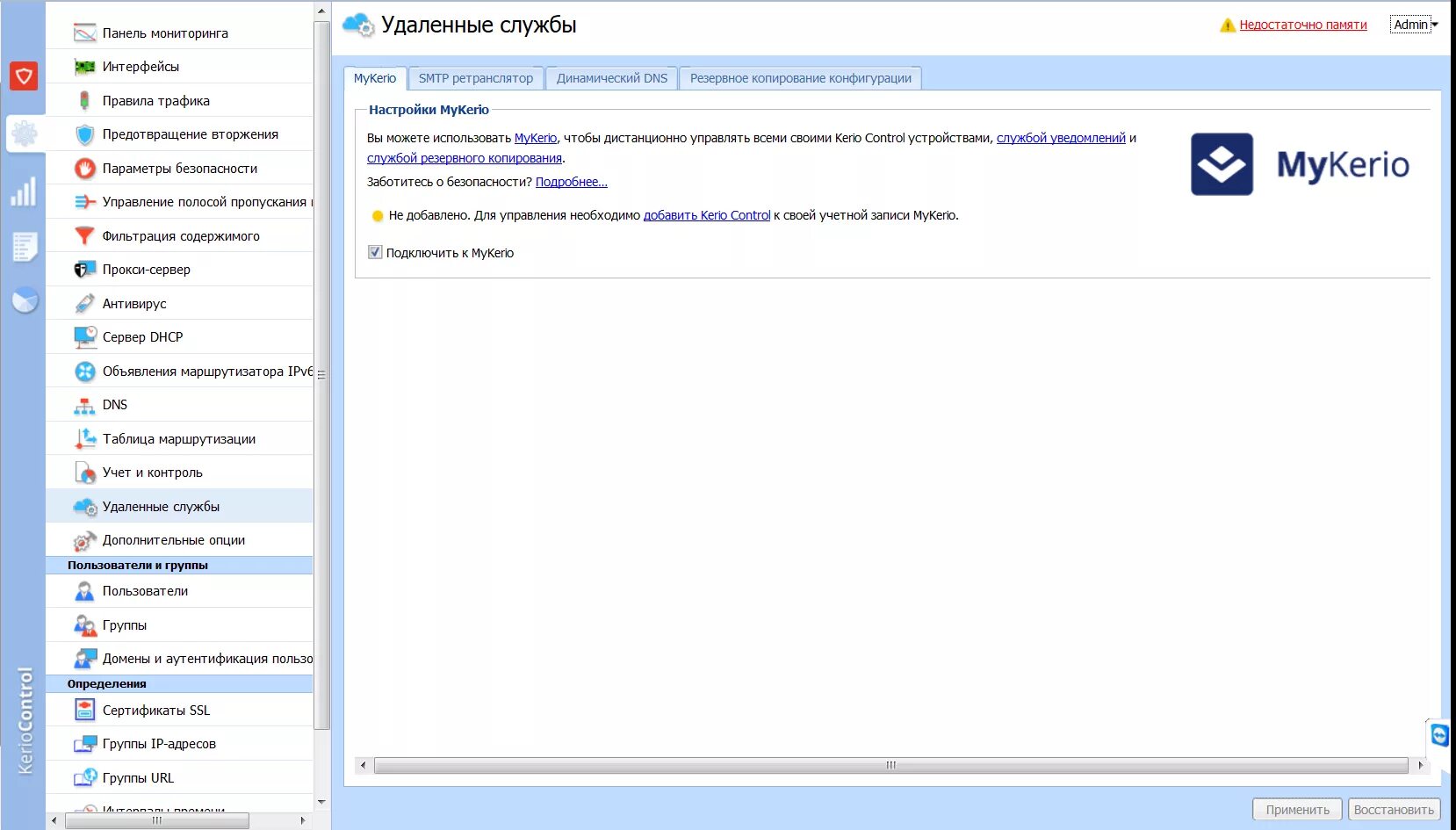Open the Резервное копирование конфигурации tab

[x=801, y=78]
